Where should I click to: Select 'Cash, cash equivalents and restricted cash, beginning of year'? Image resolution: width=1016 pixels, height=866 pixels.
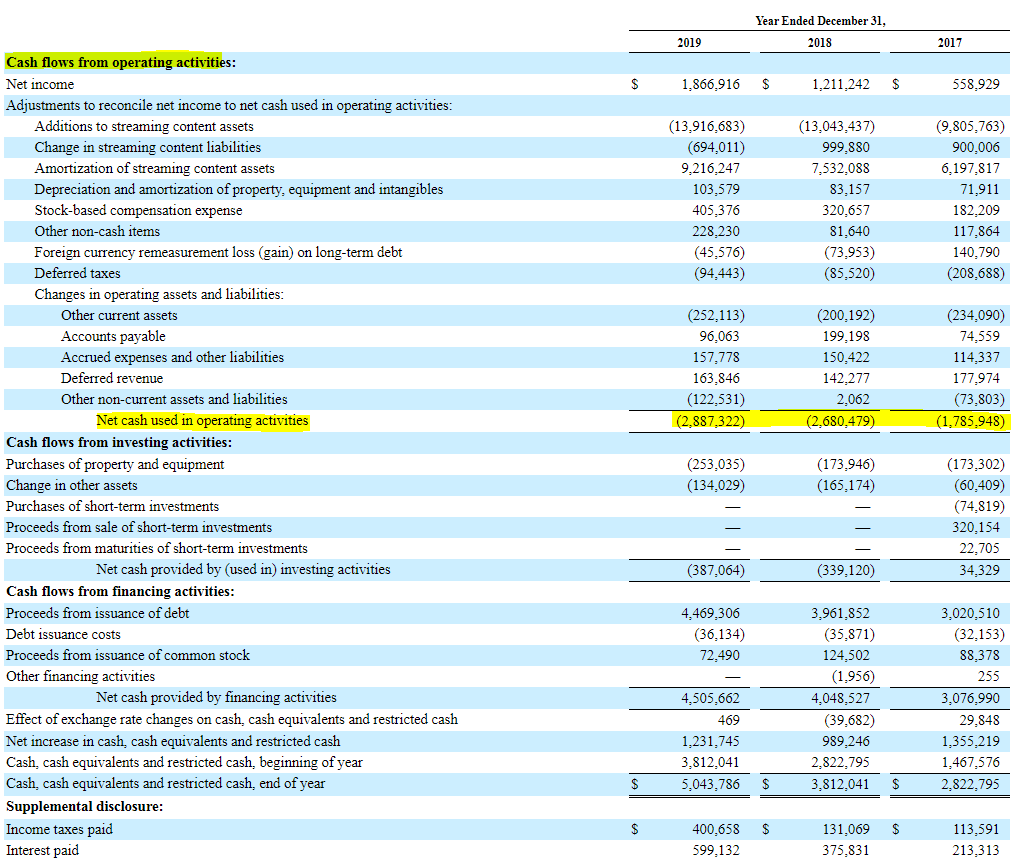coord(184,762)
